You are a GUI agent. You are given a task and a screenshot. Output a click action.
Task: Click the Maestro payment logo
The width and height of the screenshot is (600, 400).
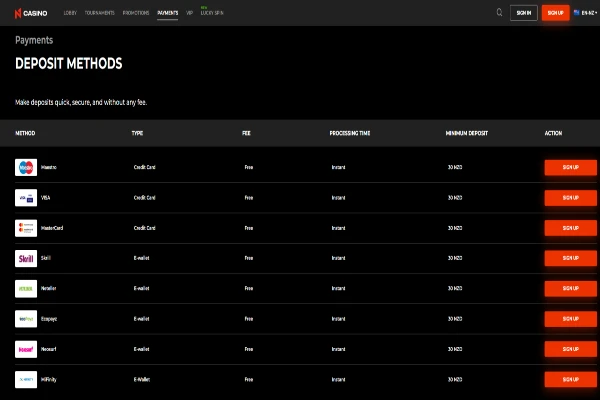(26, 167)
